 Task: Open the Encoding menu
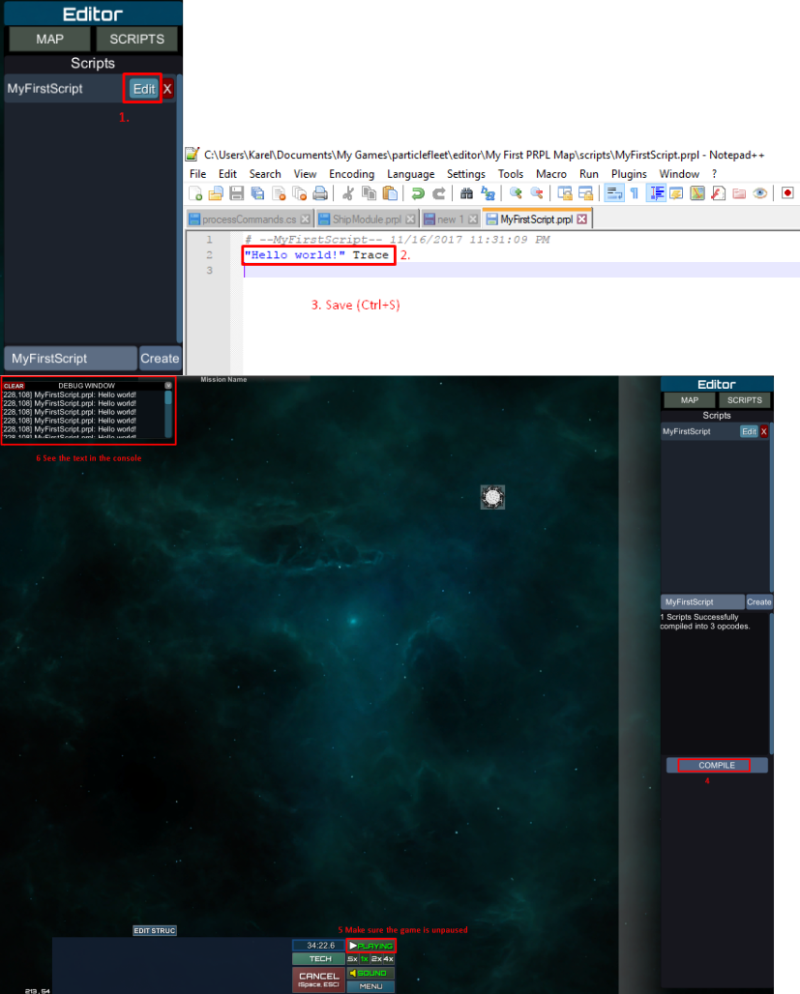point(351,174)
